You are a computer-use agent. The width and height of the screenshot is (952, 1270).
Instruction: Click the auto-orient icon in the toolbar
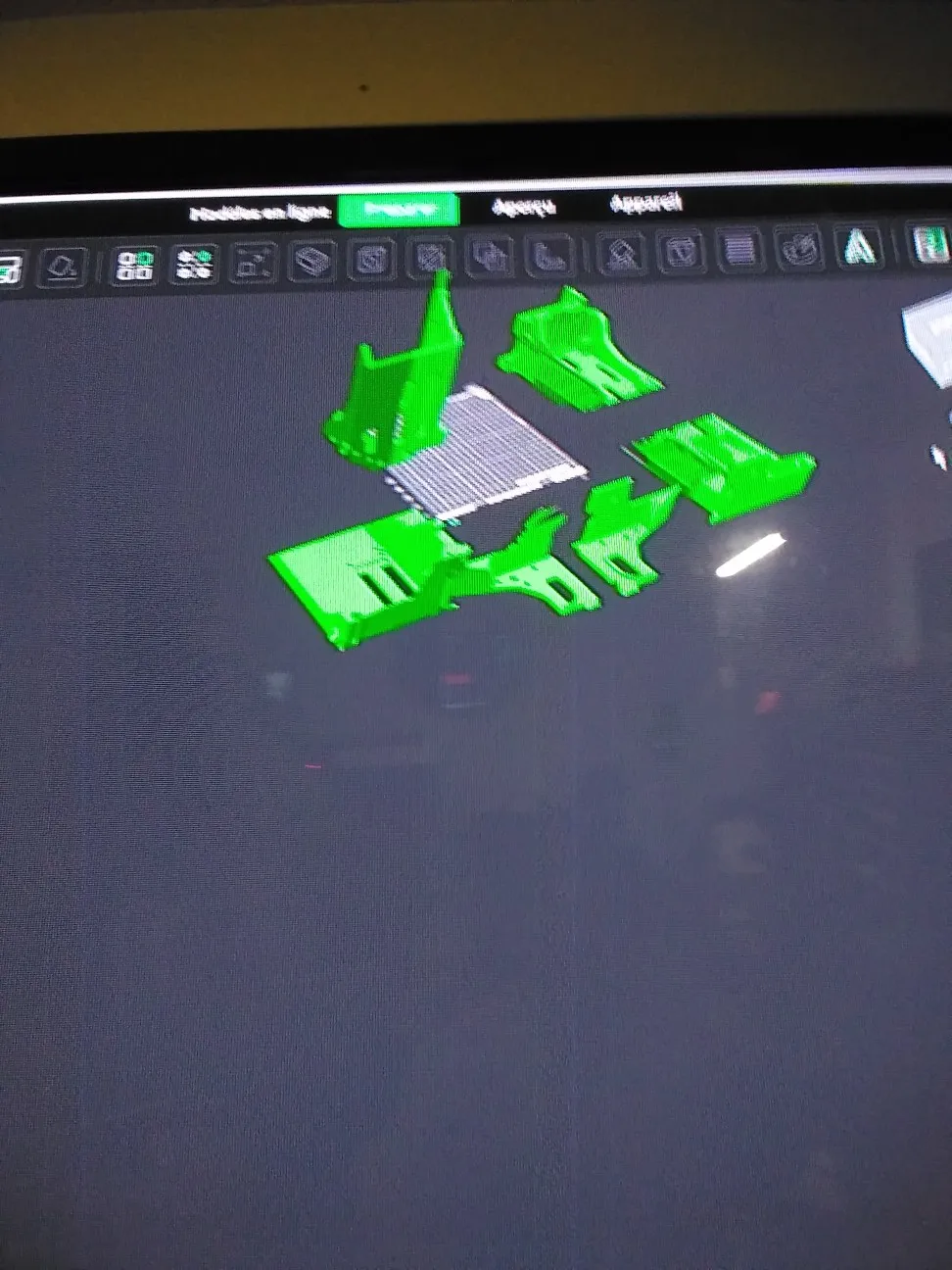click(64, 267)
